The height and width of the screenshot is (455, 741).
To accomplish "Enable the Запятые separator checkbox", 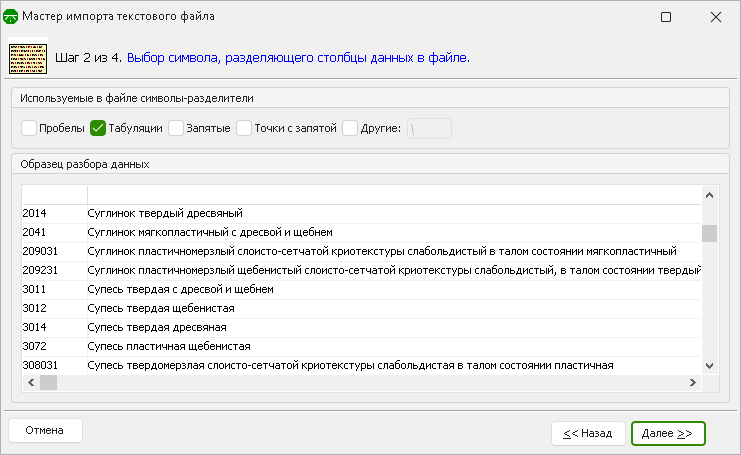I will click(x=176, y=128).
